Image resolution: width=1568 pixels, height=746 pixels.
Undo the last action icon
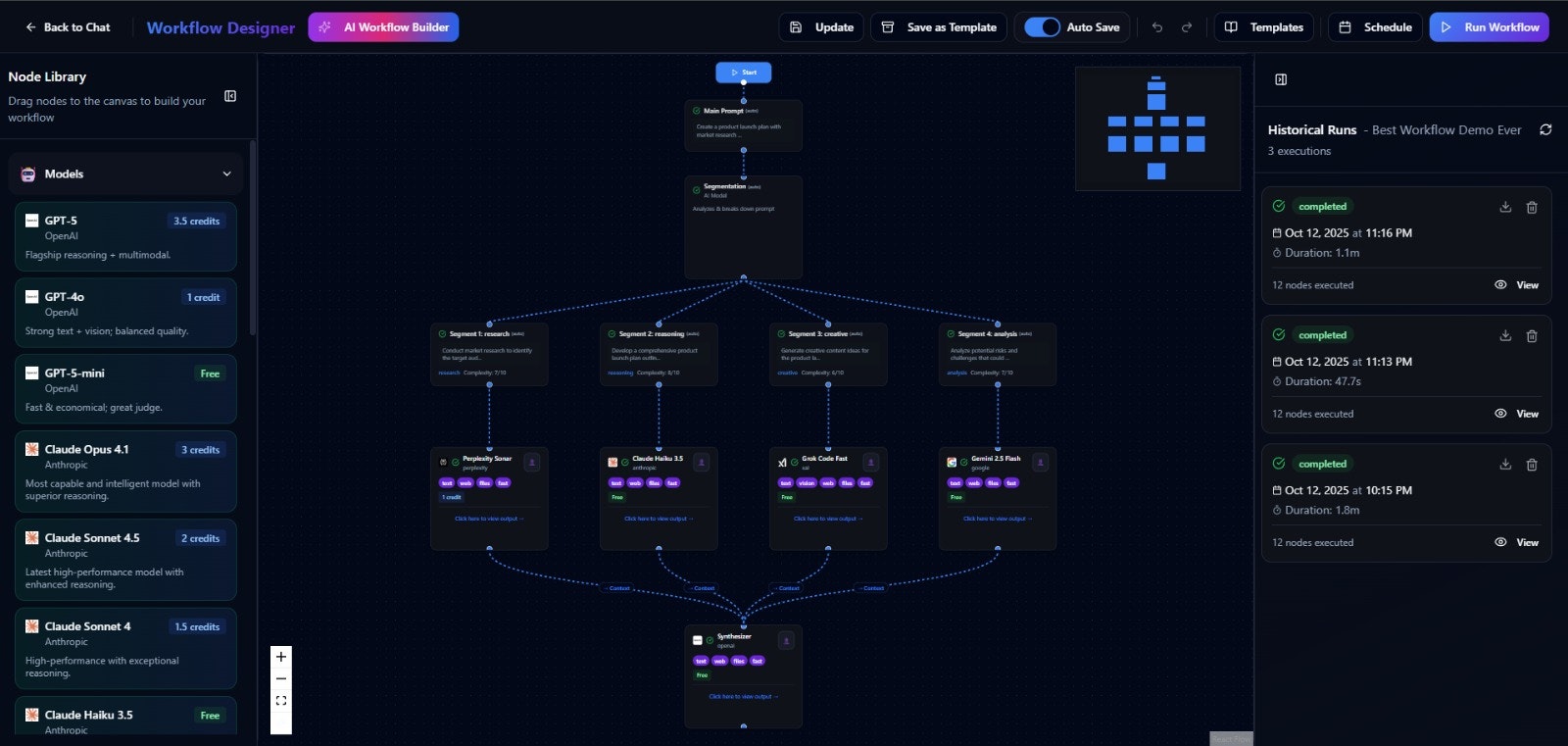(x=1157, y=27)
